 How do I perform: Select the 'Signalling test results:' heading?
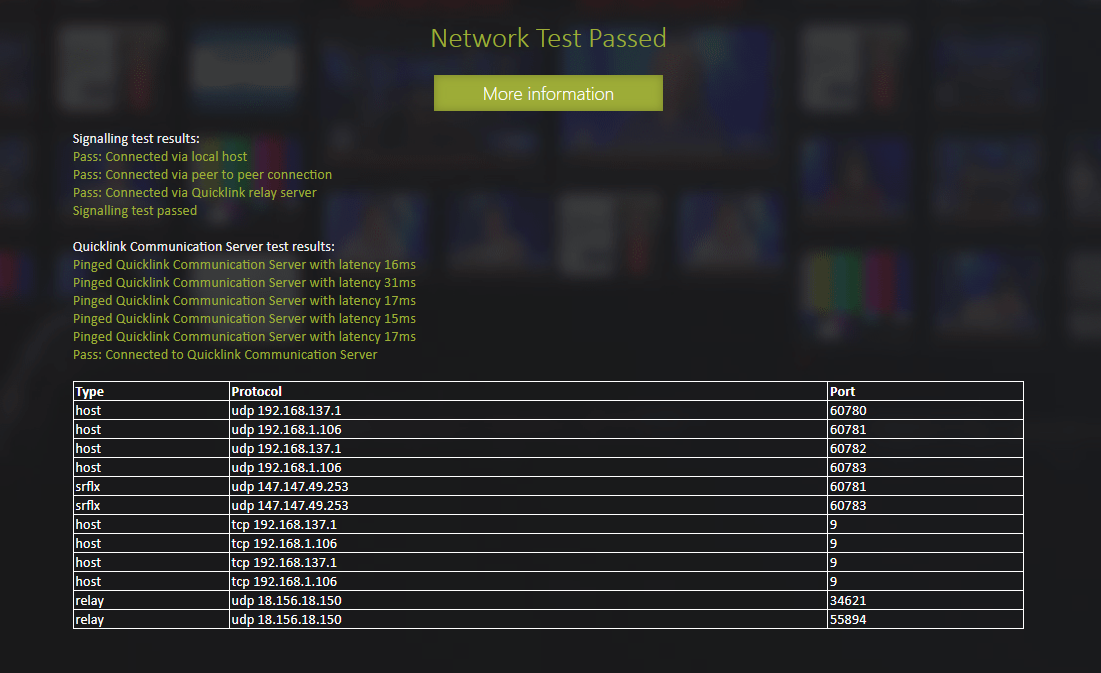pos(136,138)
